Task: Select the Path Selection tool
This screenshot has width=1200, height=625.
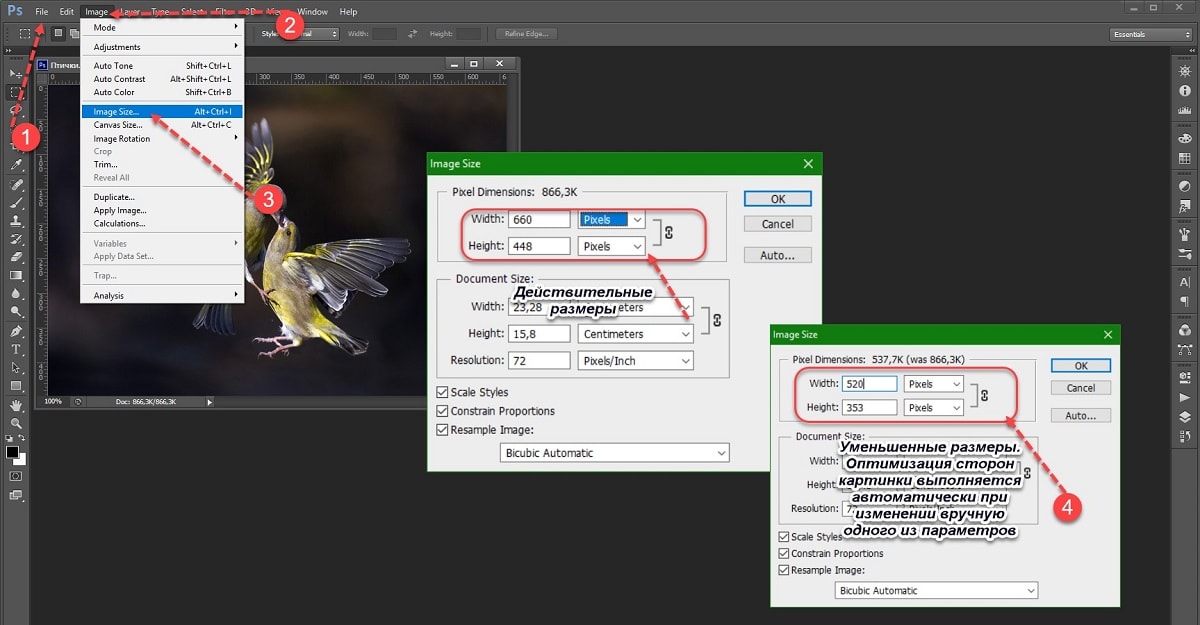Action: (x=16, y=367)
